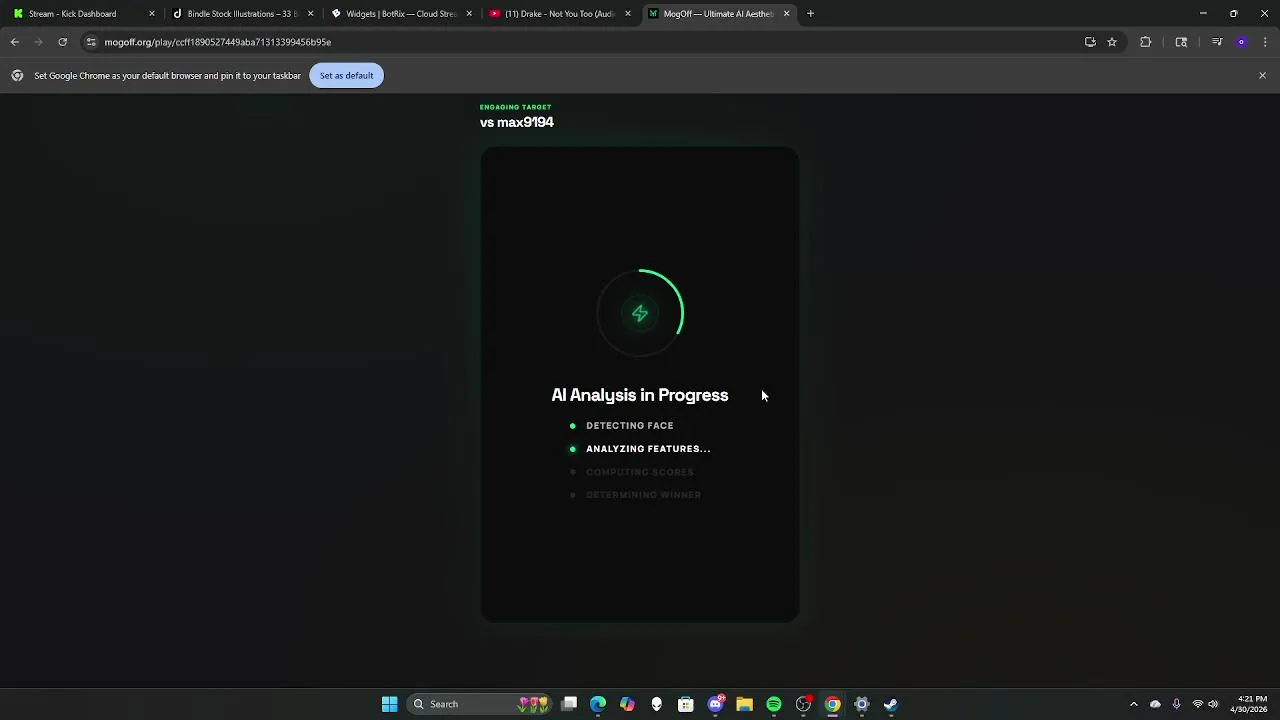
Task: Click the taskbar Search box
Action: (480, 704)
